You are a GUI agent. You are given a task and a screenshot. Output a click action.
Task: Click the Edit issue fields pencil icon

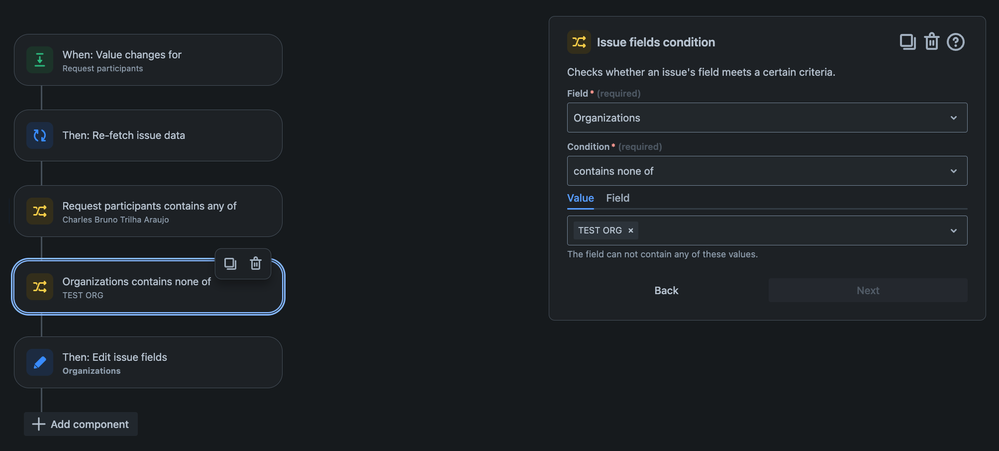click(39, 362)
